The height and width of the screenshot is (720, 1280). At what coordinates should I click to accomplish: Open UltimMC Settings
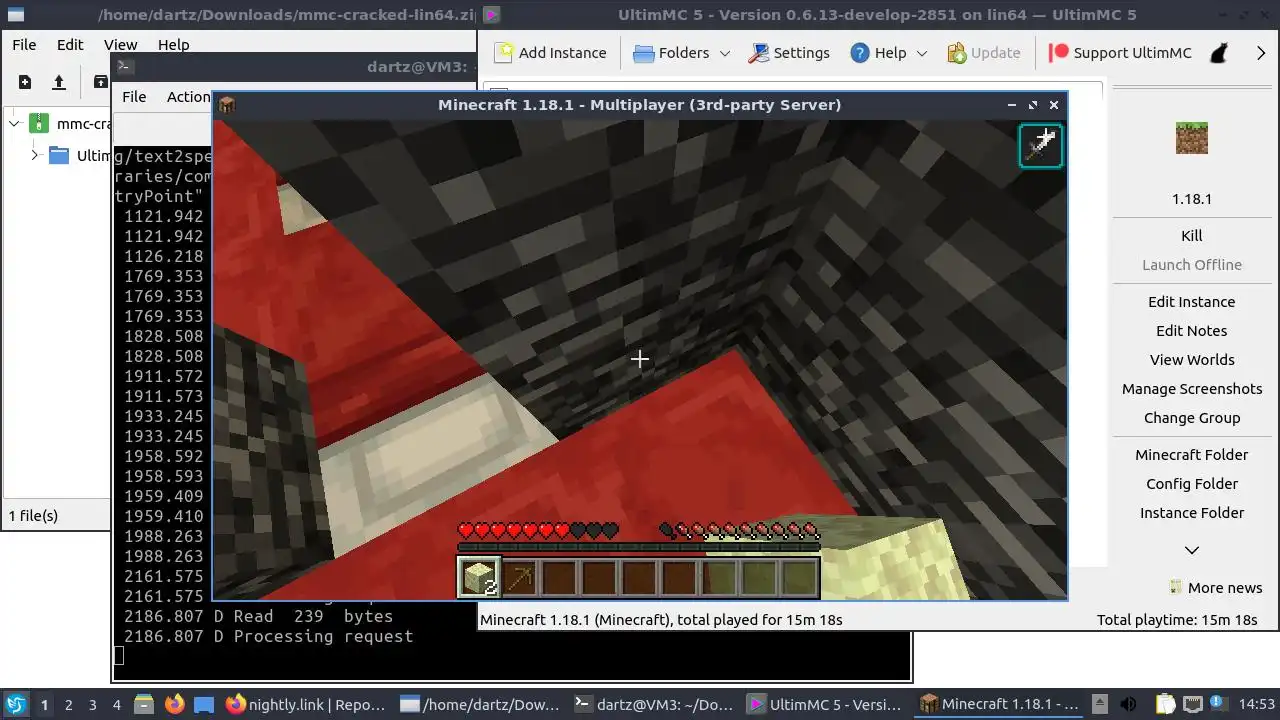pos(789,53)
